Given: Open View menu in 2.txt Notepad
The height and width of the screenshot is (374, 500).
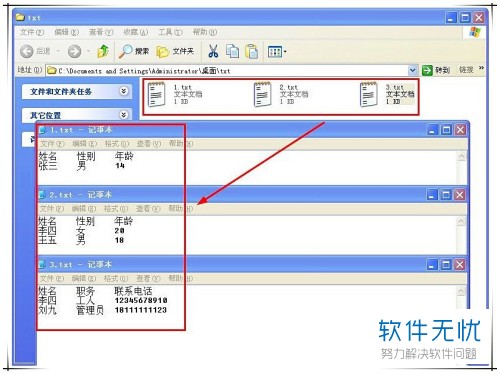Looking at the screenshot, I should pyautogui.click(x=148, y=209).
